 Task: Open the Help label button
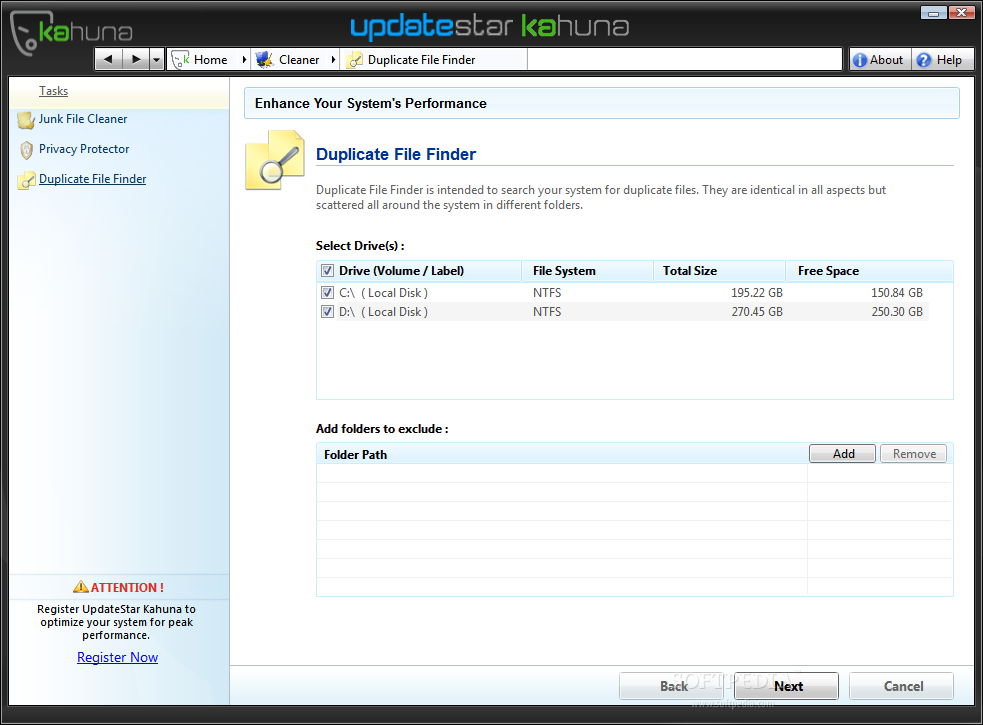tap(949, 60)
